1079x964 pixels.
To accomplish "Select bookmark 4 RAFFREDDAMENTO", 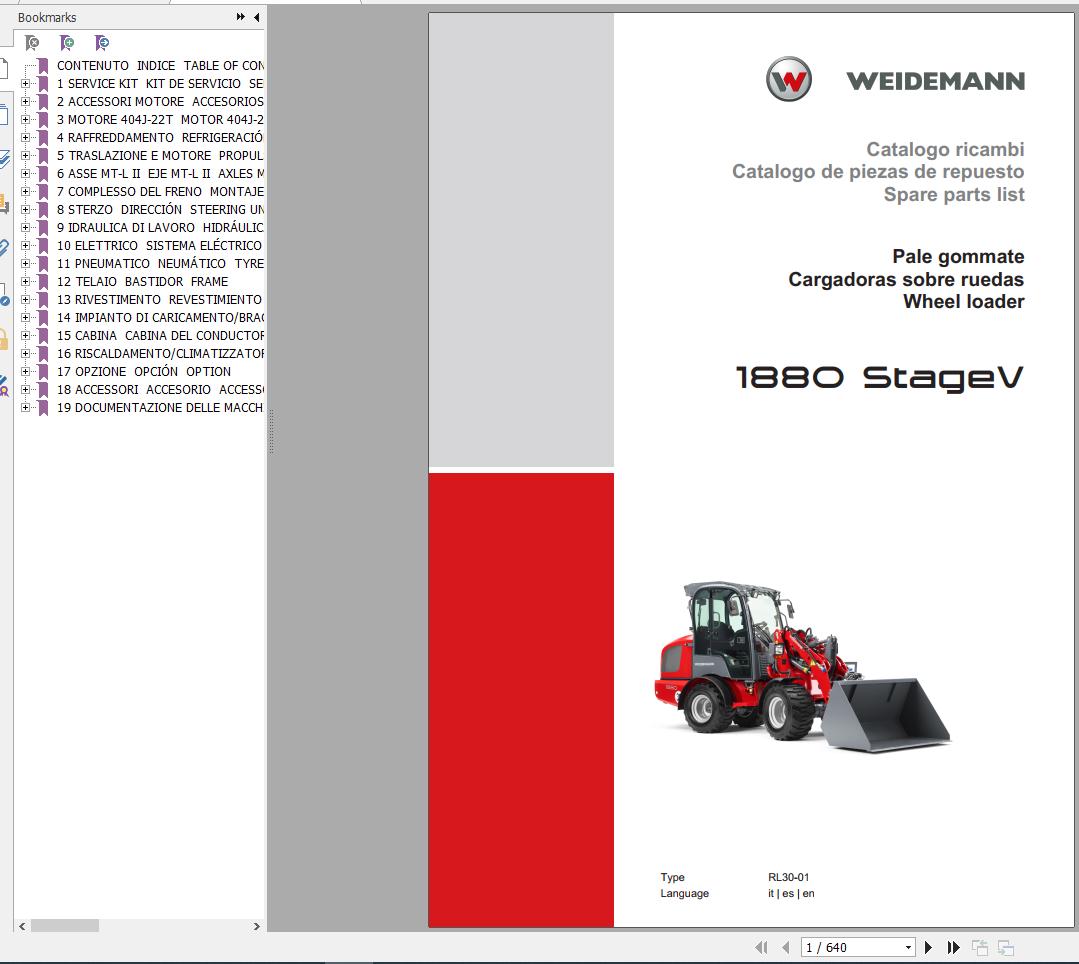I will 160,138.
